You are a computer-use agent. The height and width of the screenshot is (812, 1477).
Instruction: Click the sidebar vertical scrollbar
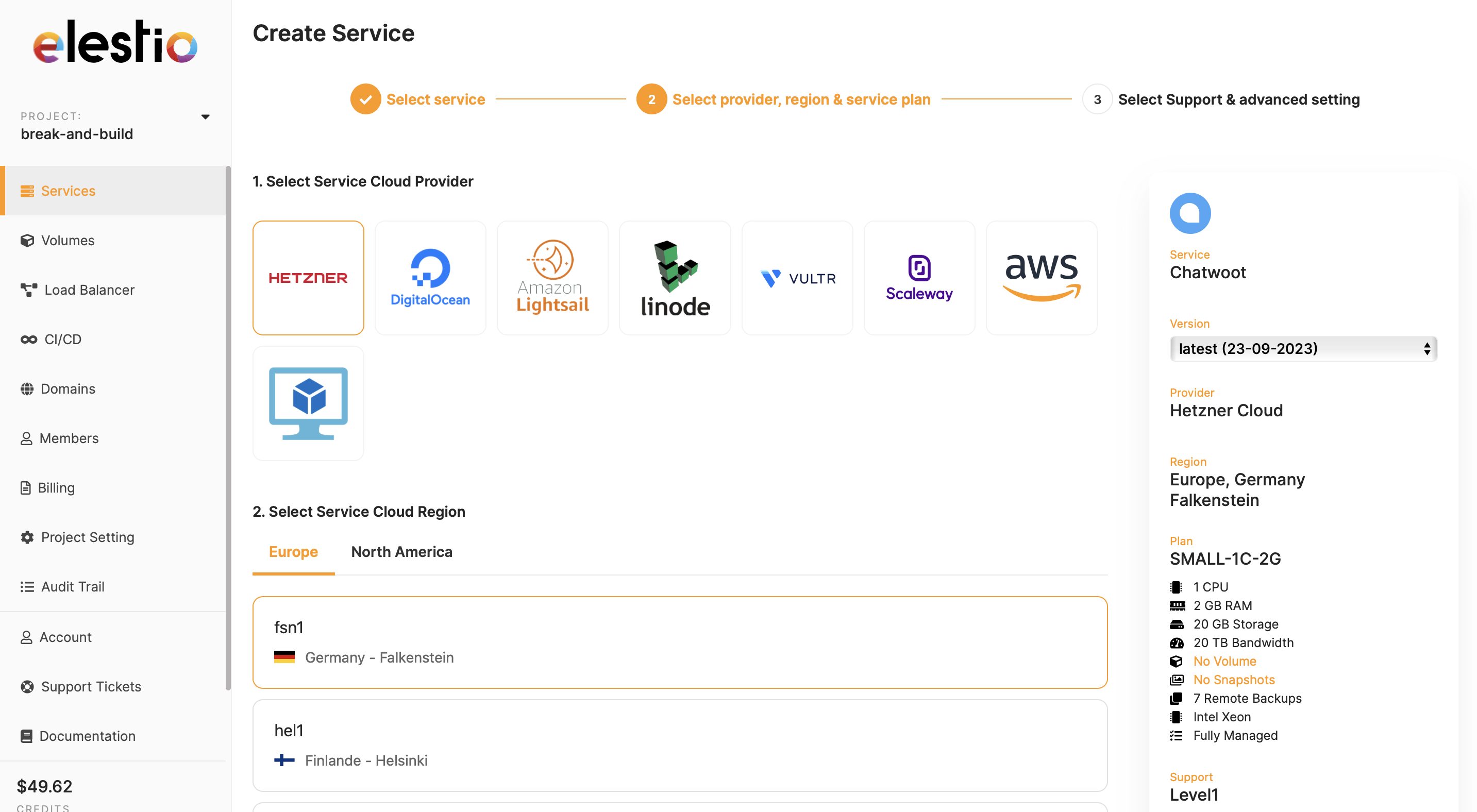click(228, 427)
